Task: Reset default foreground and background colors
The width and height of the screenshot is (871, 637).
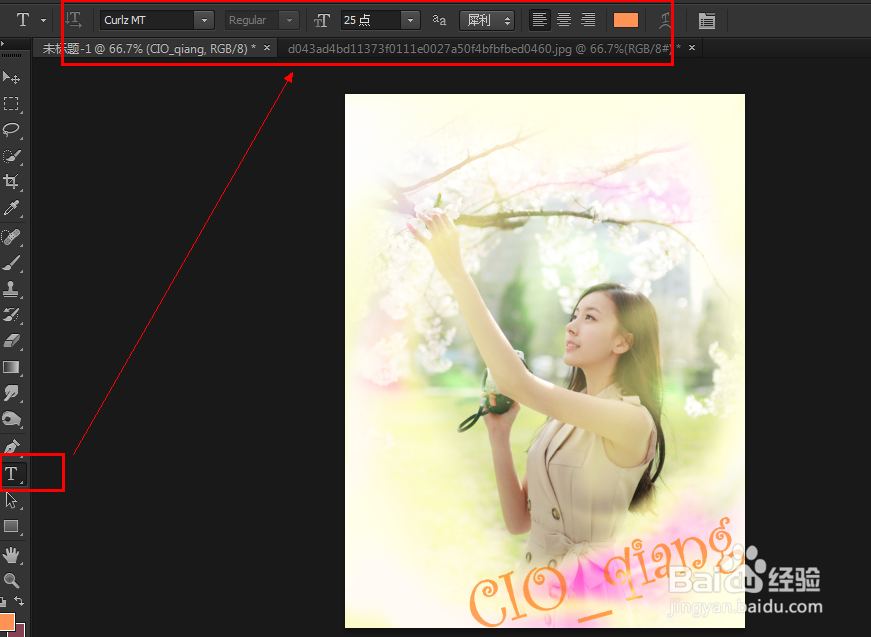Action: 3,601
